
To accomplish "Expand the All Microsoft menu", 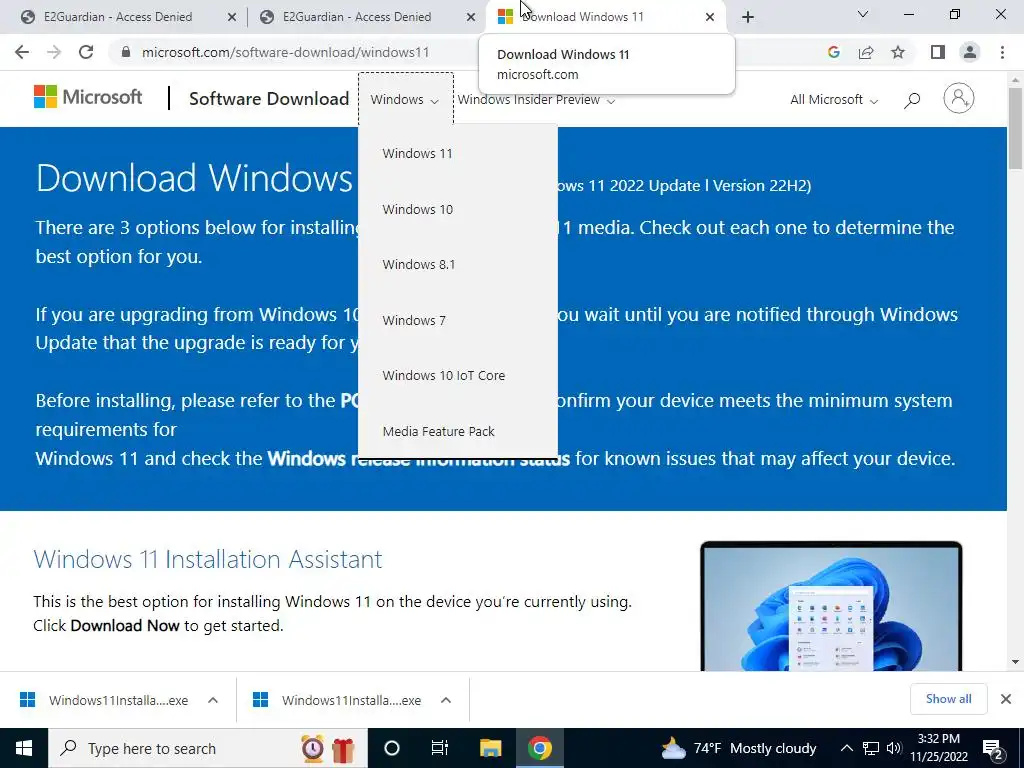I will [x=834, y=100].
